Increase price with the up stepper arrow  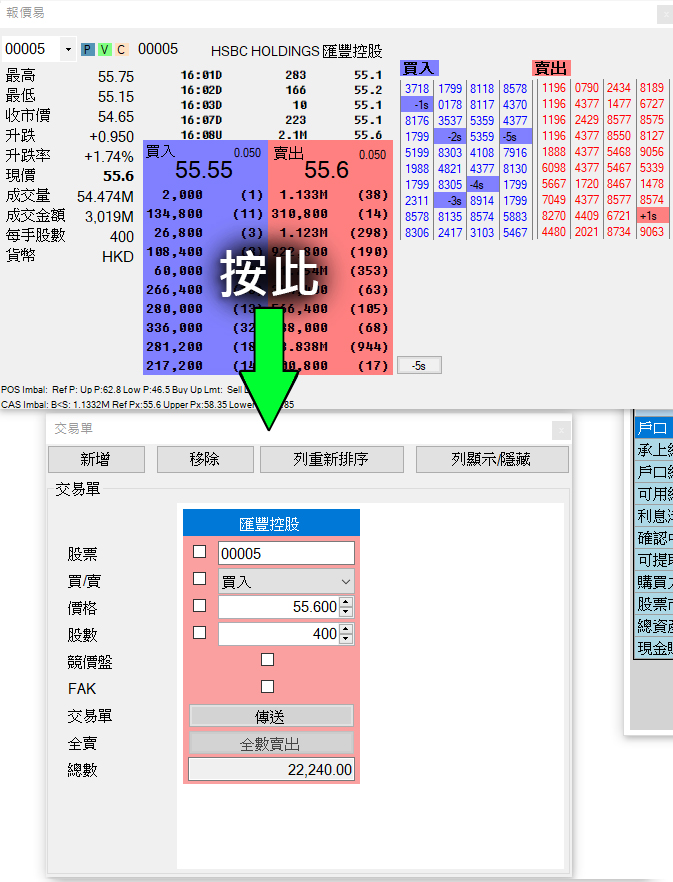coord(347,602)
